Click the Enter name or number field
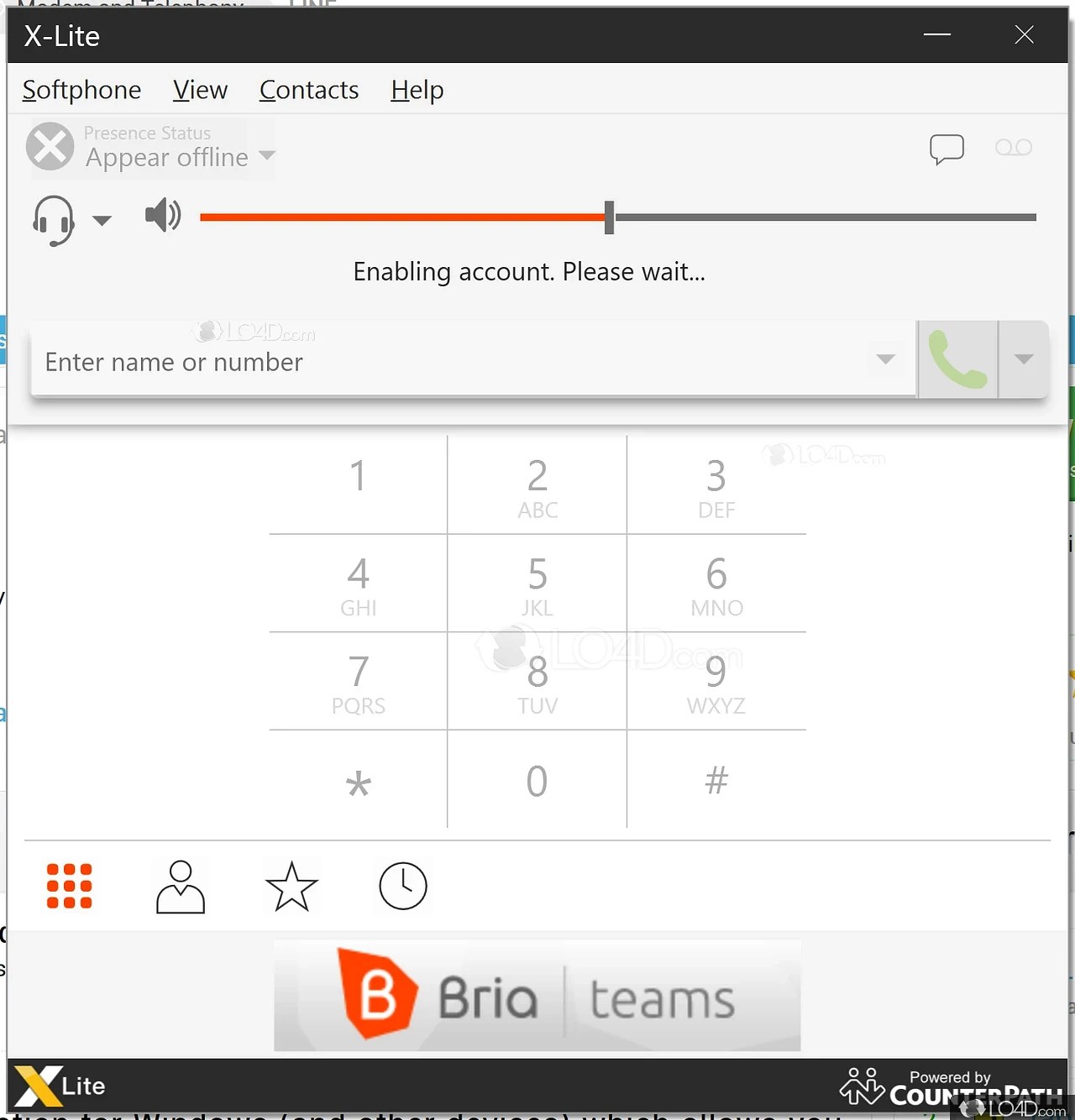 tap(454, 359)
